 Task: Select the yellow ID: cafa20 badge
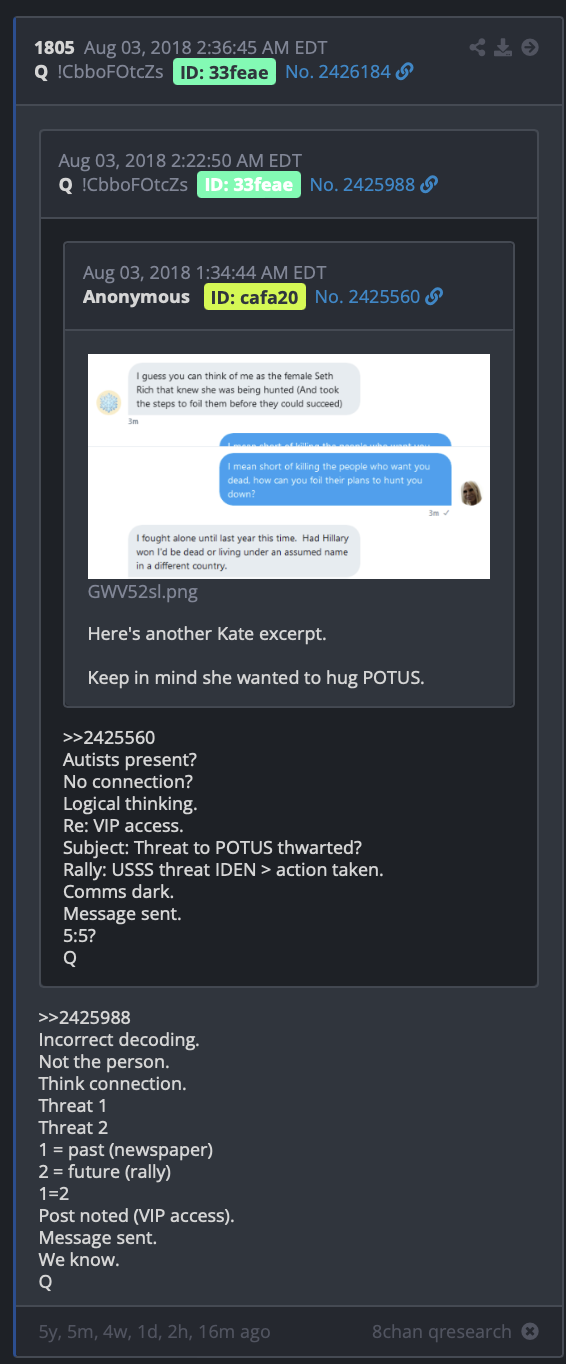click(255, 297)
